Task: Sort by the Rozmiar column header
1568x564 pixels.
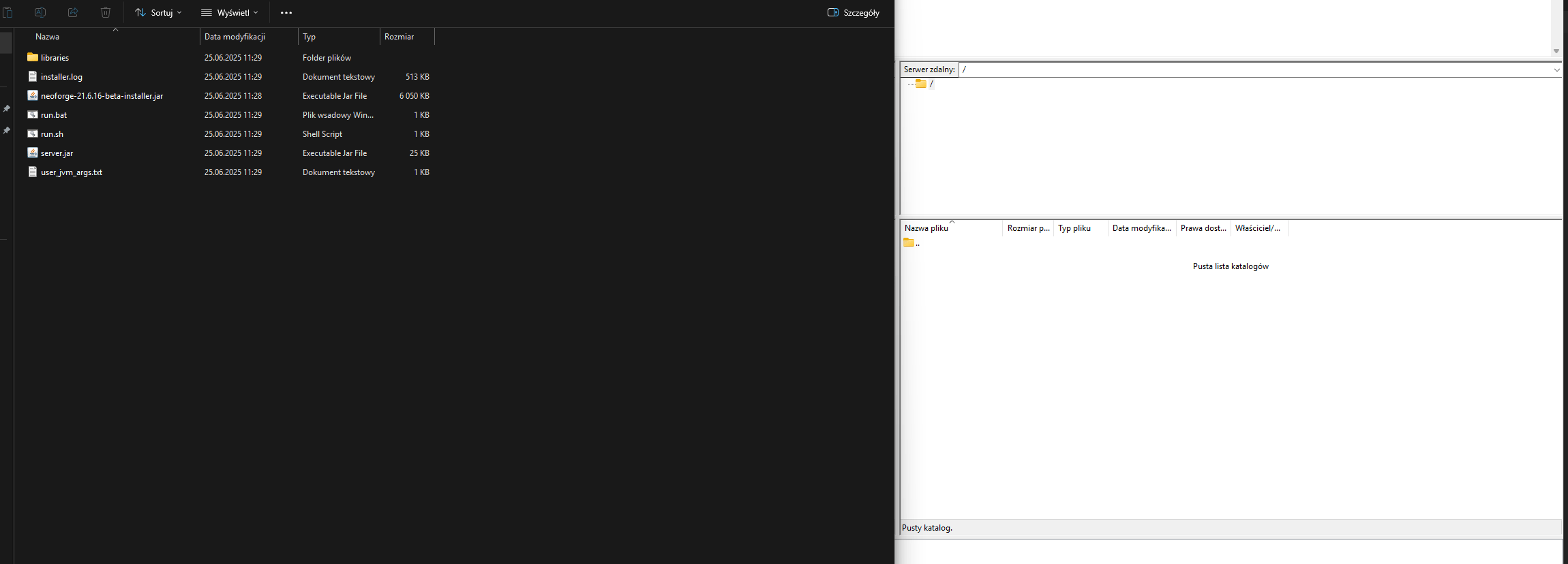Action: pos(399,37)
